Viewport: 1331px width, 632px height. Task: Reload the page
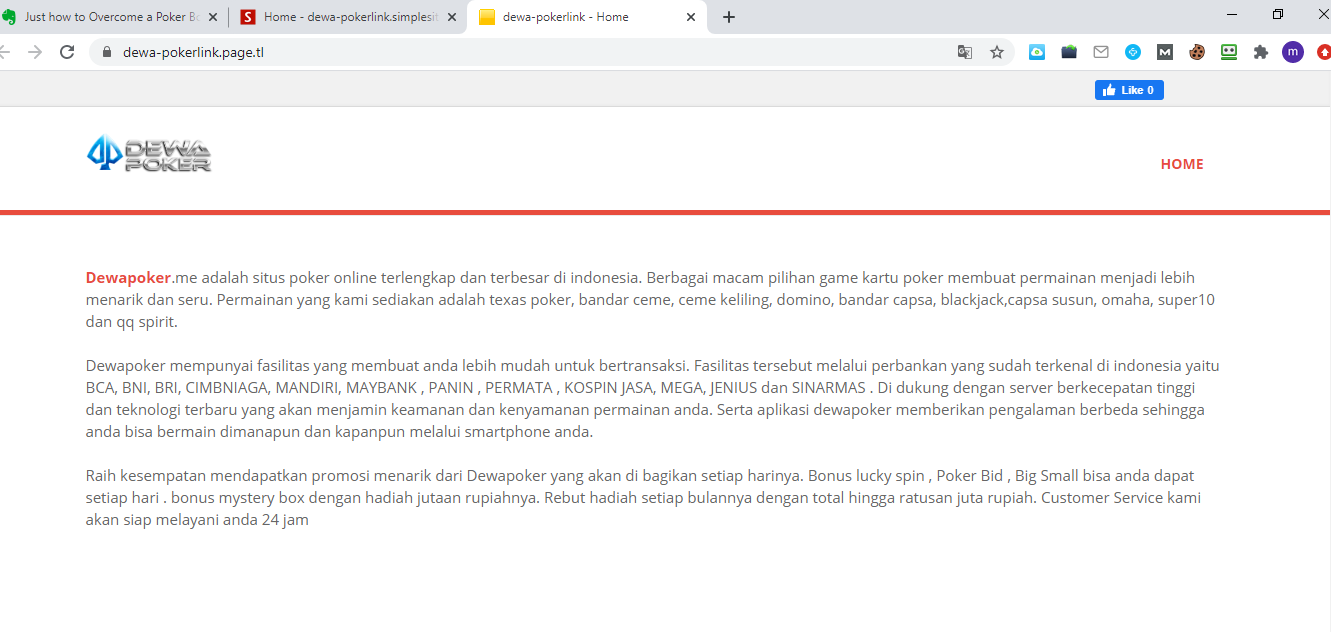pyautogui.click(x=67, y=52)
